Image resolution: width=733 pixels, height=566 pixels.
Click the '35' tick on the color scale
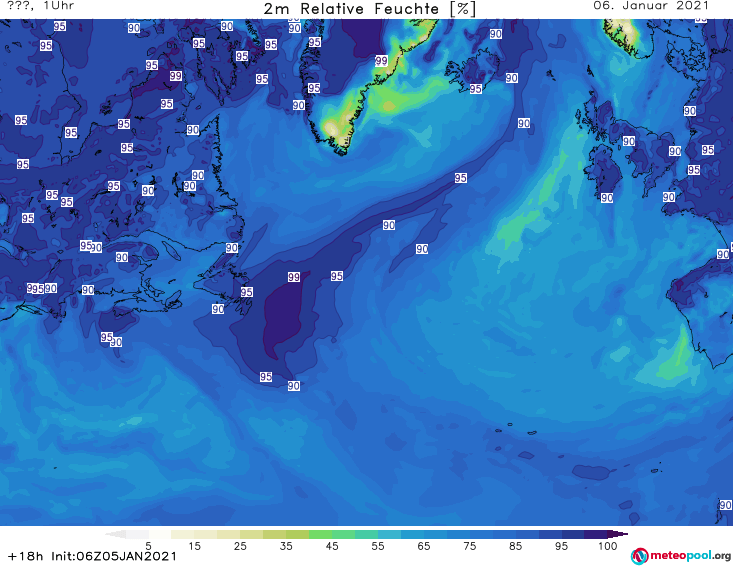click(286, 546)
